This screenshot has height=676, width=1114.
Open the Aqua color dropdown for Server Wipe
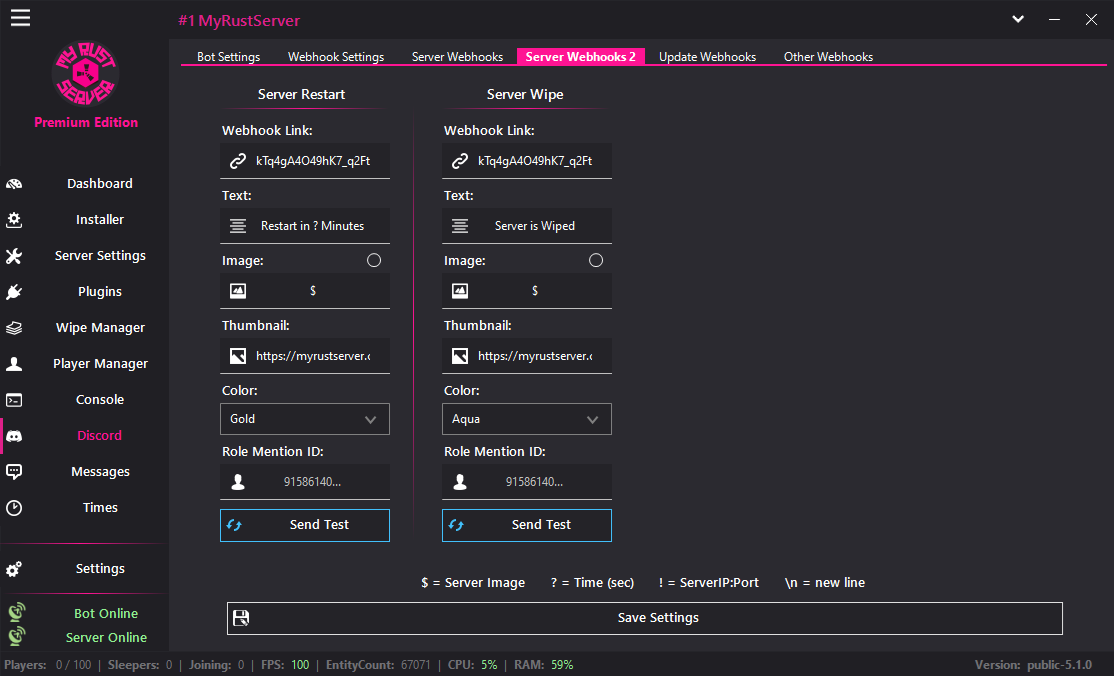coord(526,419)
